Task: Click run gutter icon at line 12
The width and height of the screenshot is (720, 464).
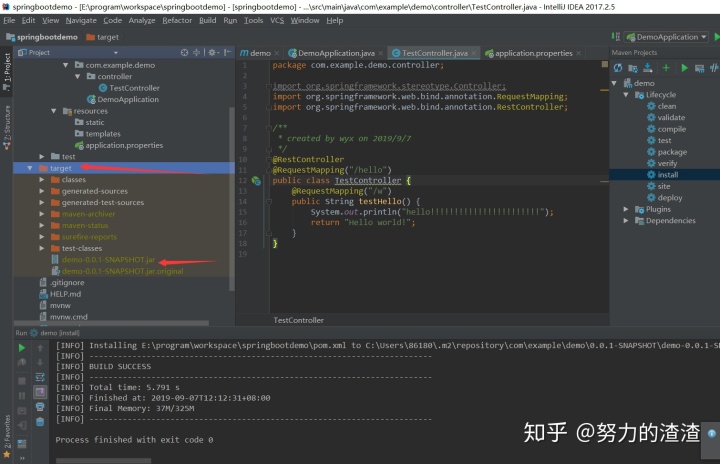Action: (x=256, y=181)
